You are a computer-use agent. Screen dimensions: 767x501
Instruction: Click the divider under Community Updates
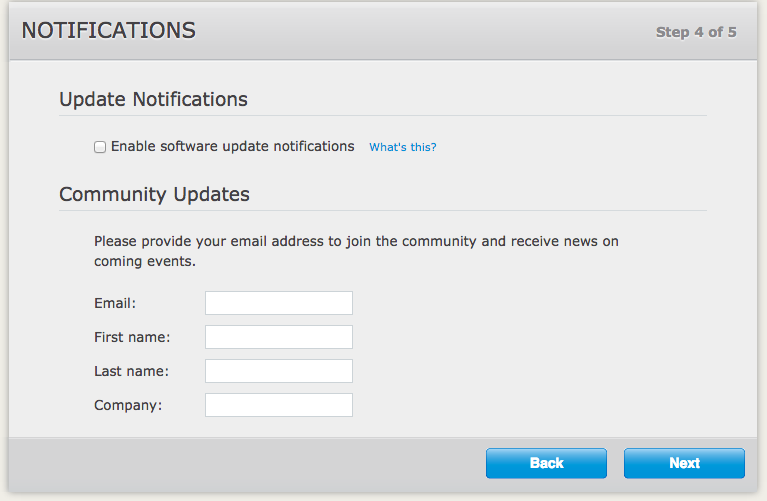[383, 211]
